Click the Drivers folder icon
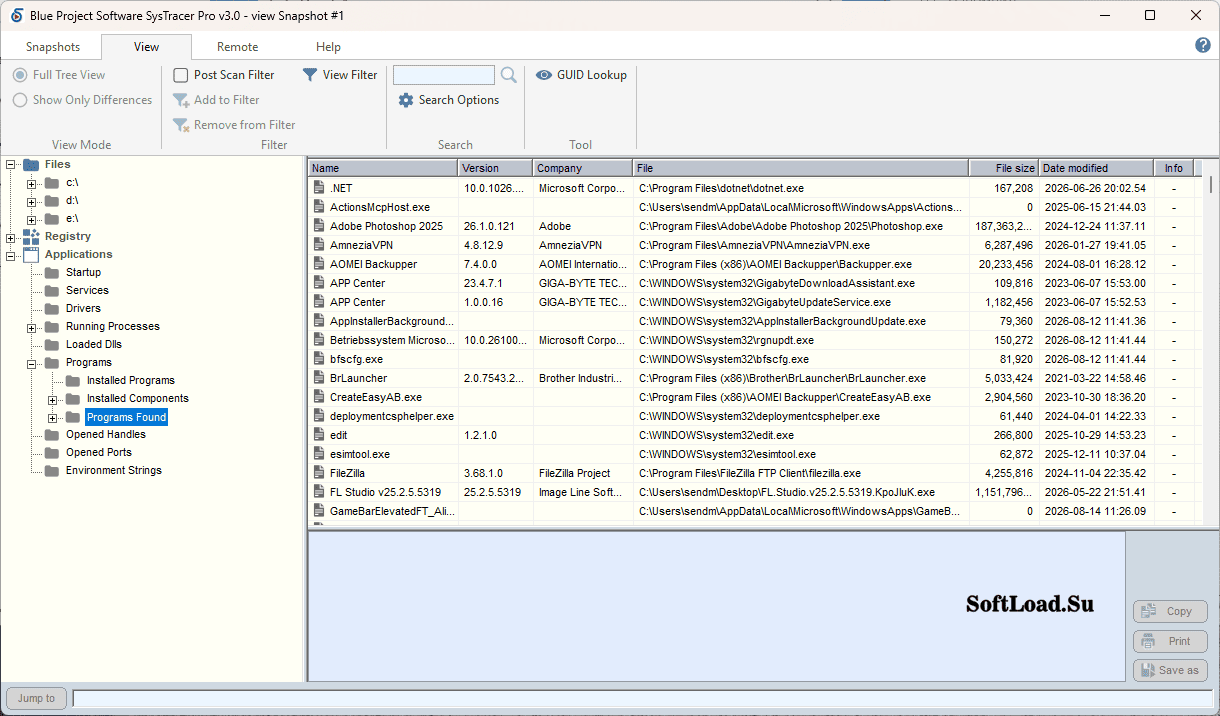The height and width of the screenshot is (716, 1220). coord(52,308)
